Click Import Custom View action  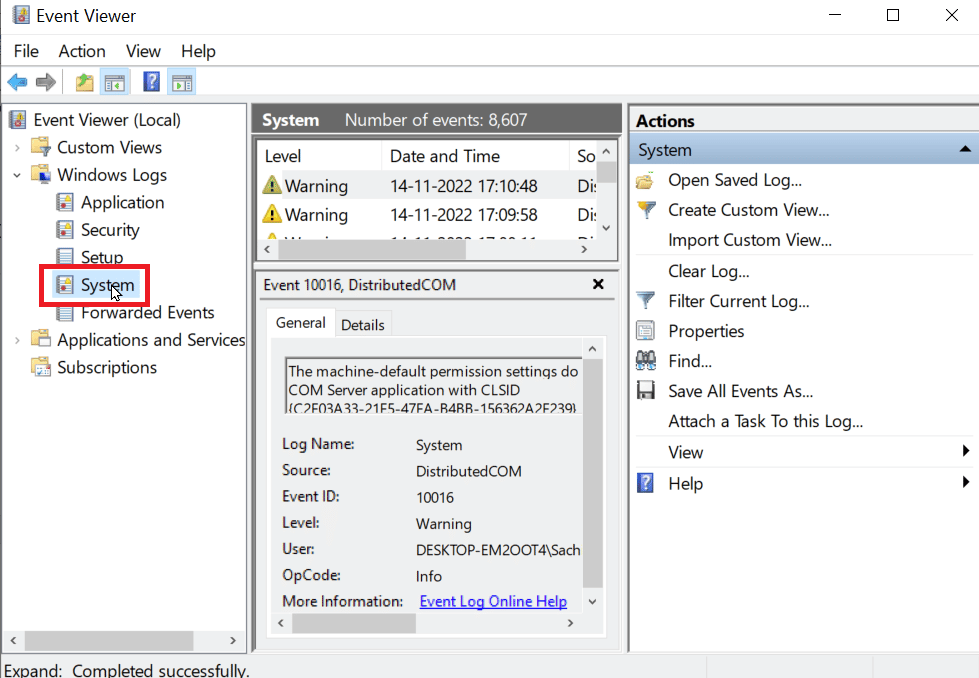coord(750,240)
